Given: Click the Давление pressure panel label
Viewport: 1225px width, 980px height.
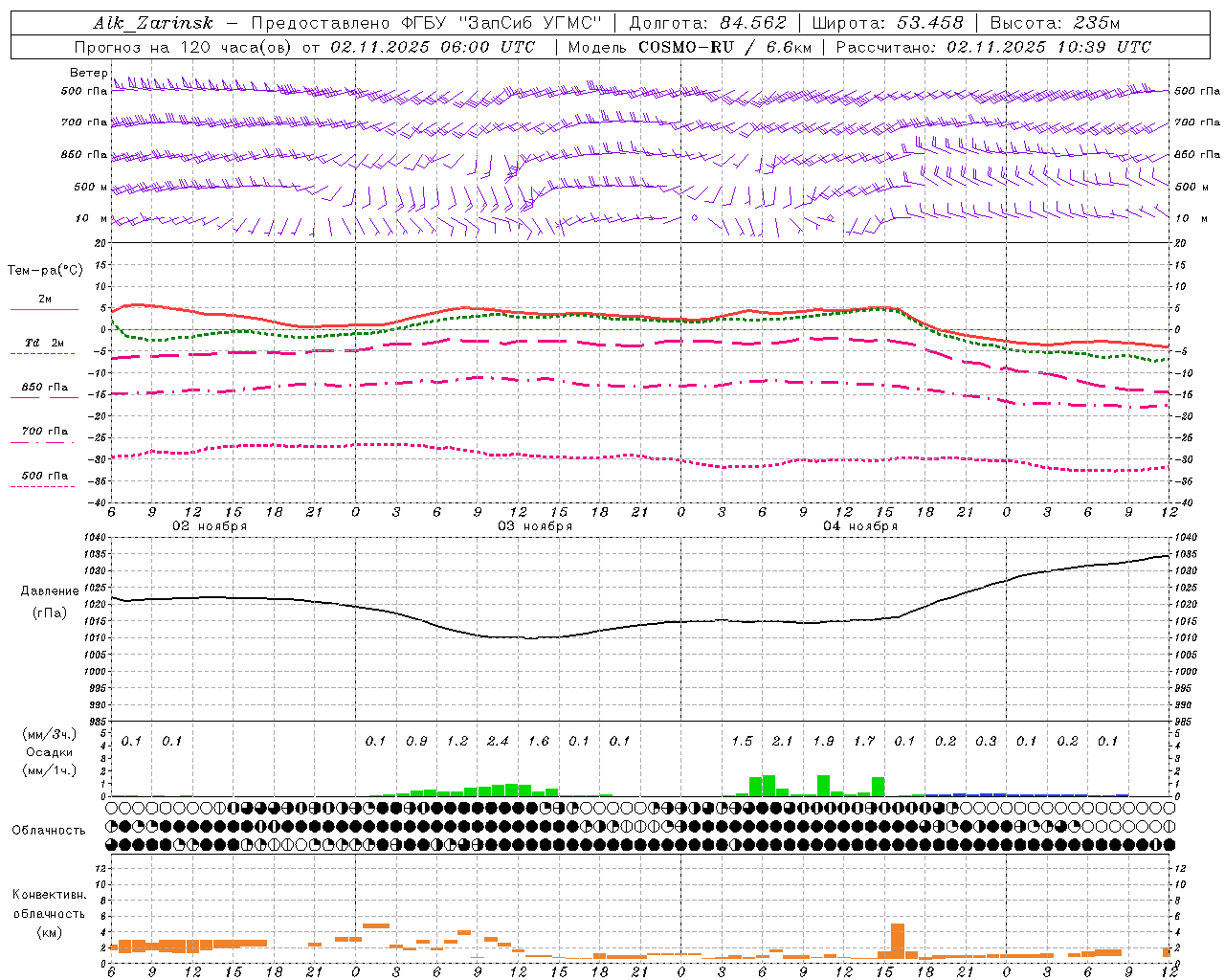Looking at the screenshot, I should [x=49, y=591].
